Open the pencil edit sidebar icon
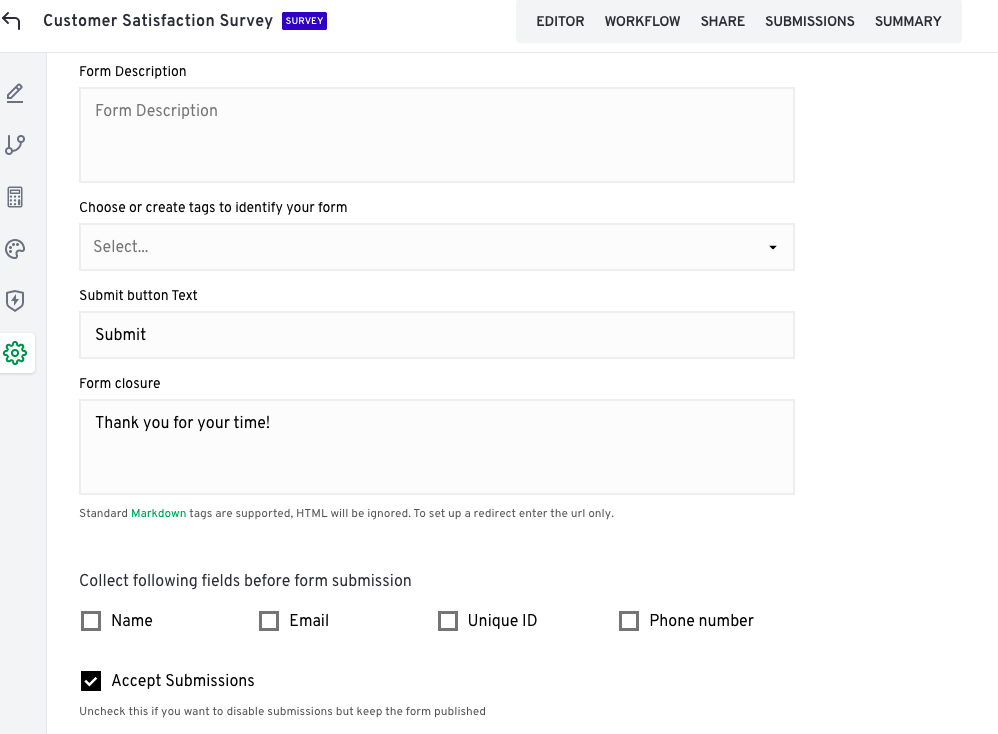998x734 pixels. pos(15,93)
